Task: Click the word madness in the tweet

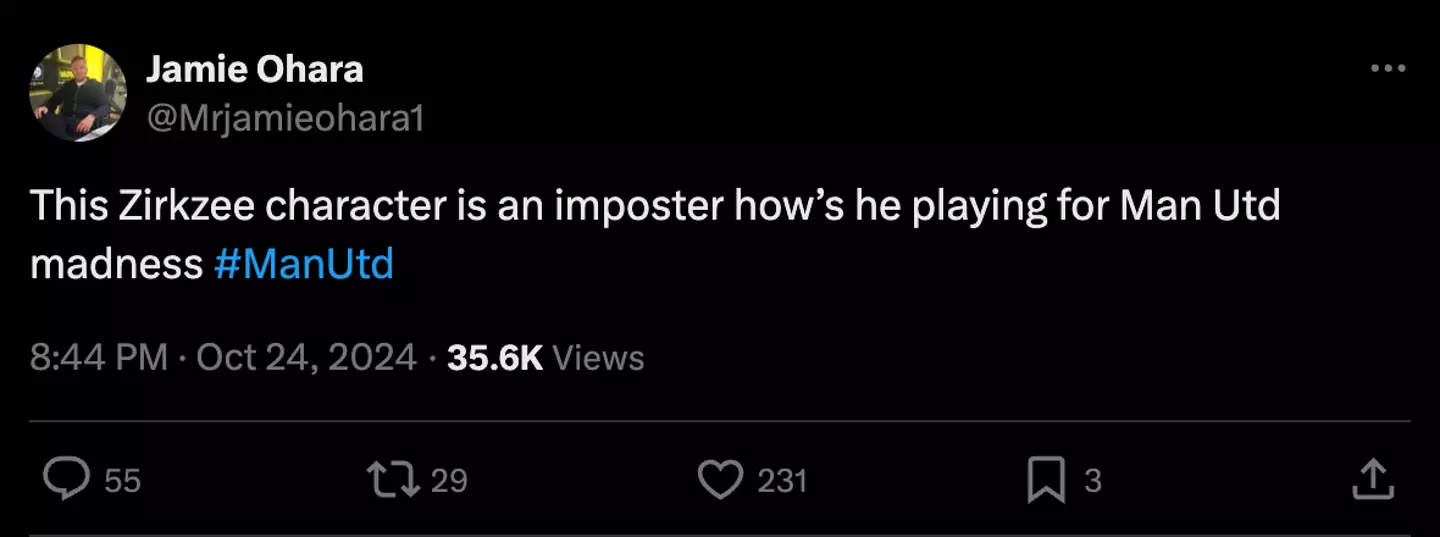Action: [116, 265]
